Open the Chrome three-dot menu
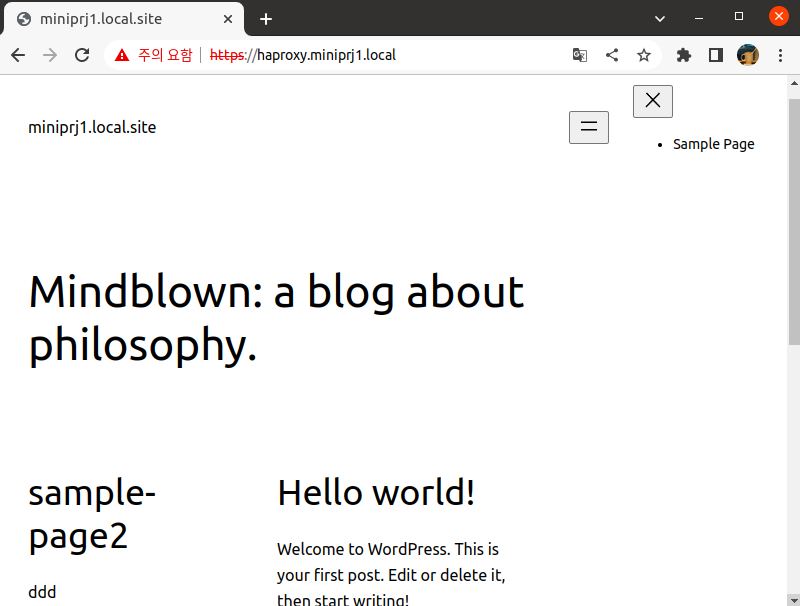This screenshot has width=800, height=606. [780, 55]
